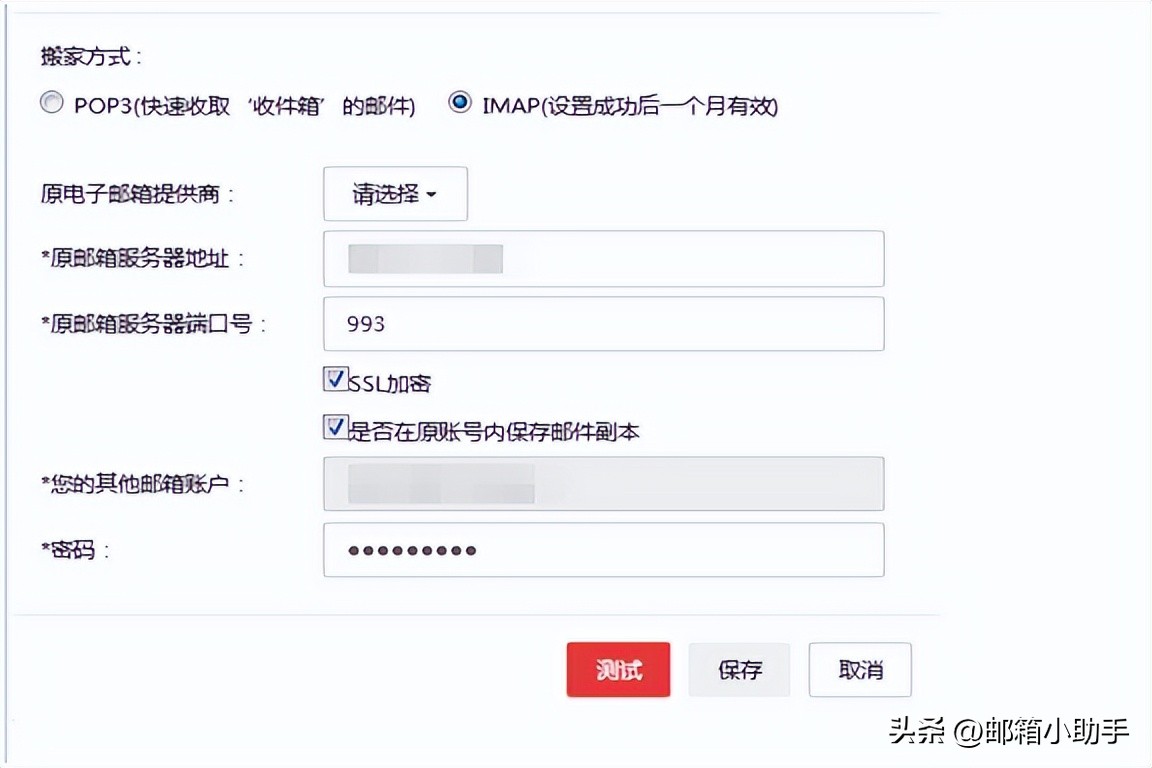Image resolution: width=1152 pixels, height=768 pixels.
Task: Click inside the hidden account value area
Action: (440, 483)
